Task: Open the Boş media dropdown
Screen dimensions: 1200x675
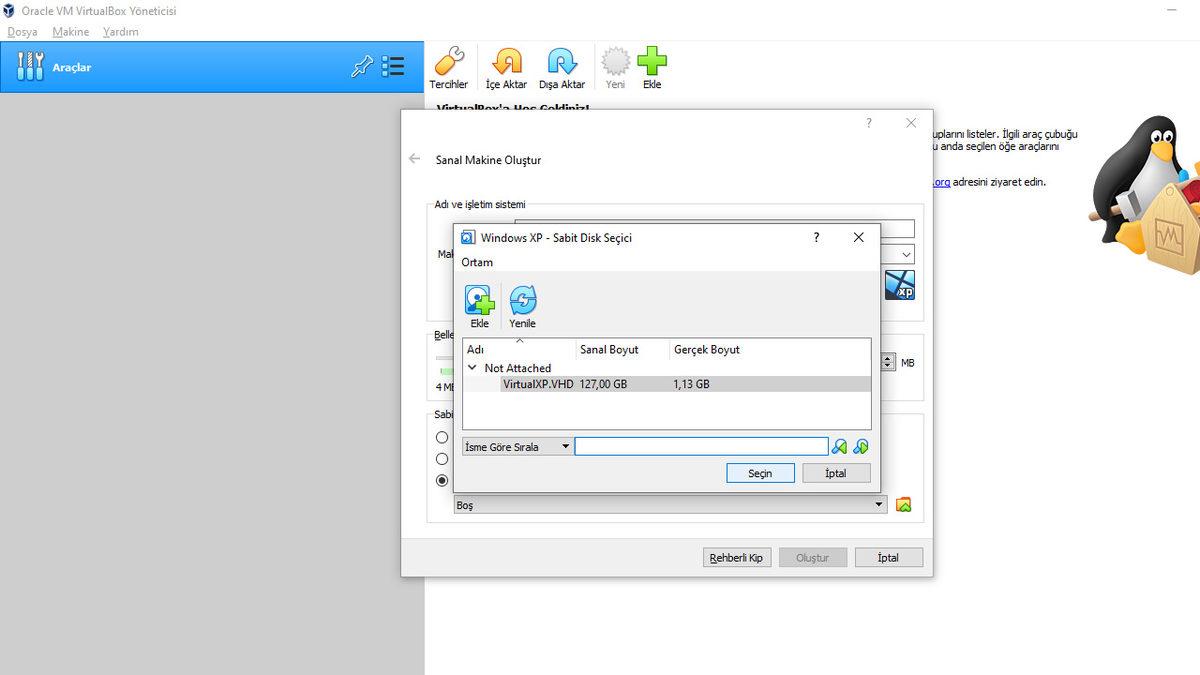Action: 878,505
